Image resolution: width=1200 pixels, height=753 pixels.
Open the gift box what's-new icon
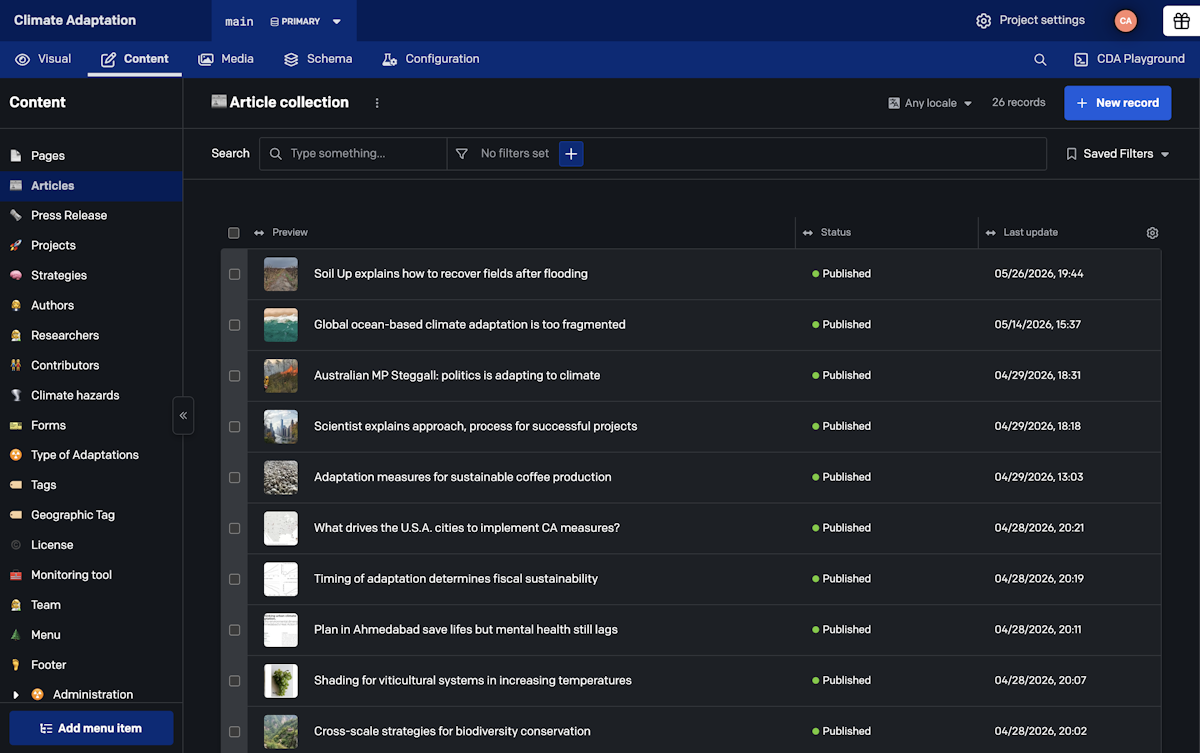pos(1181,21)
